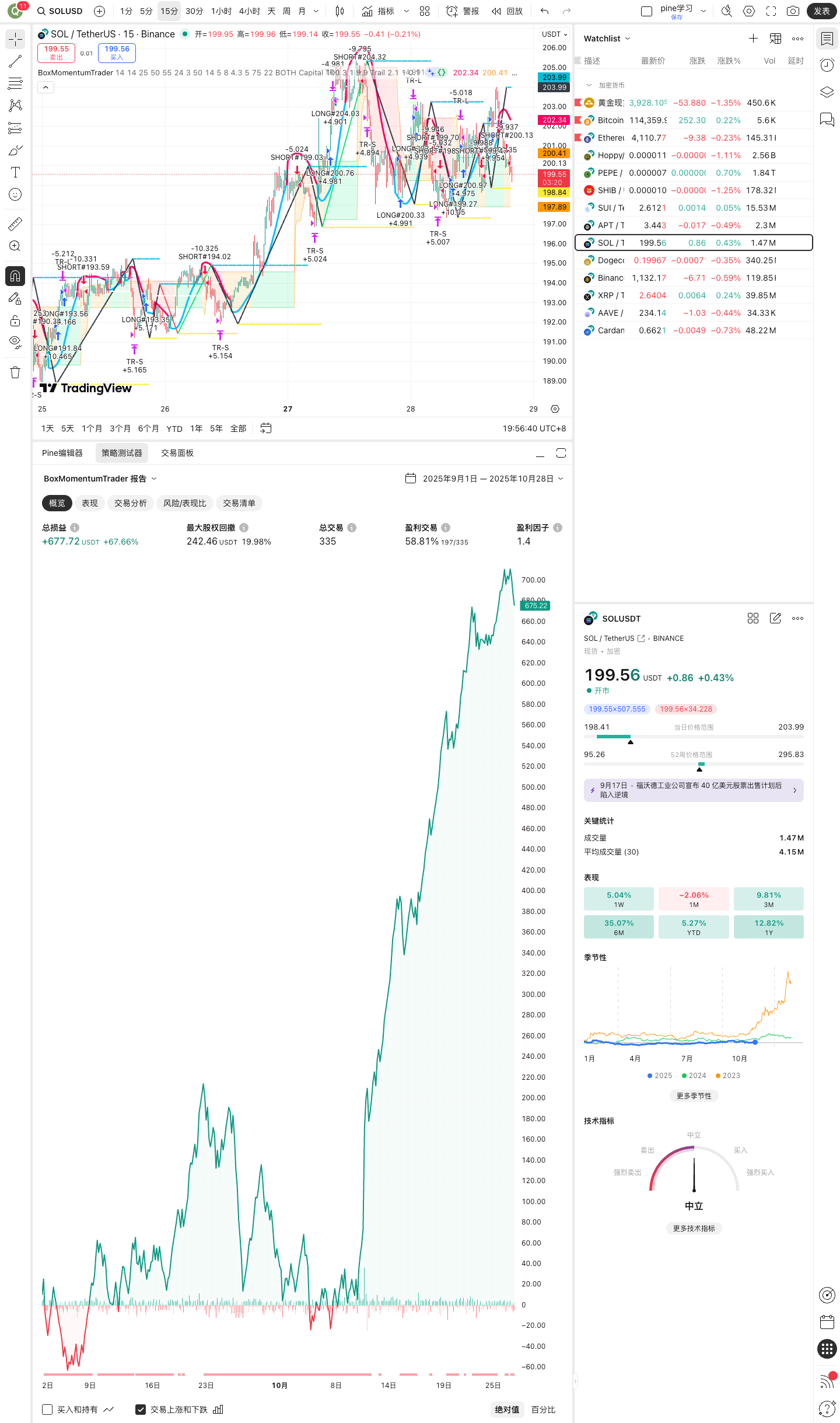Click the trash remove drawings icon

[15, 372]
